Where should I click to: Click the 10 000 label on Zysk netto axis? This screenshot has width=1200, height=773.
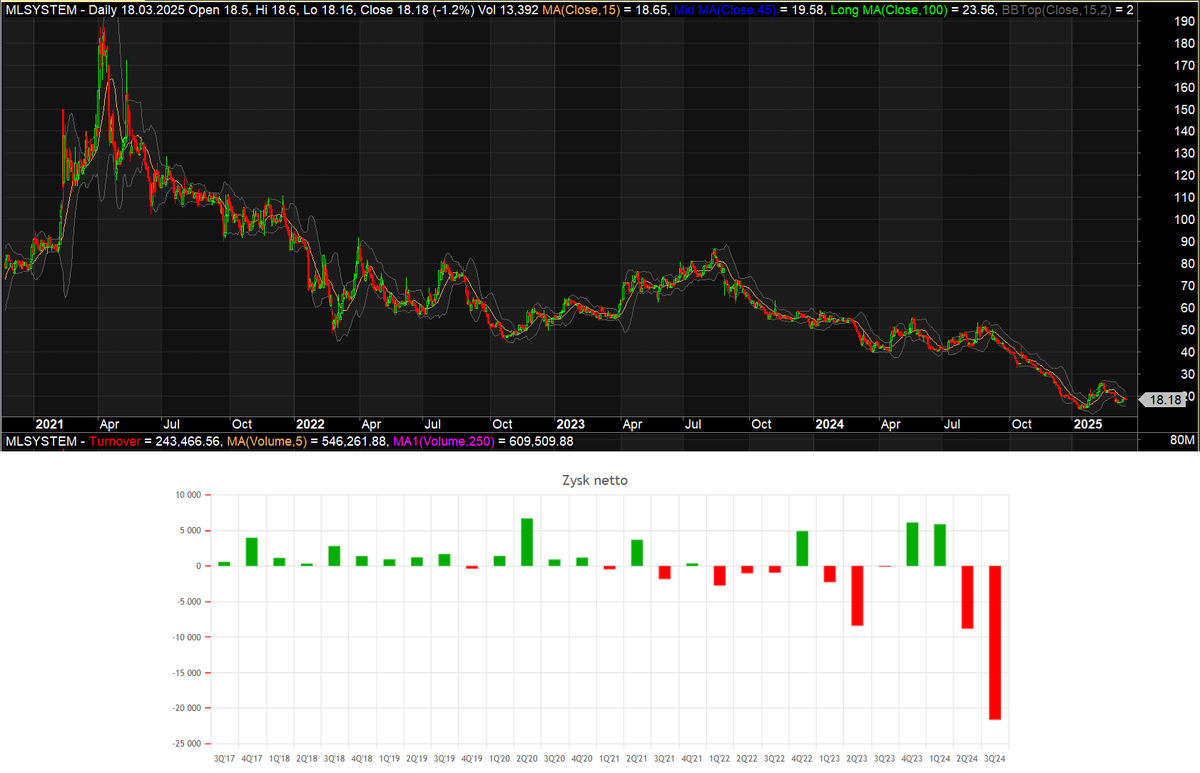(186, 495)
